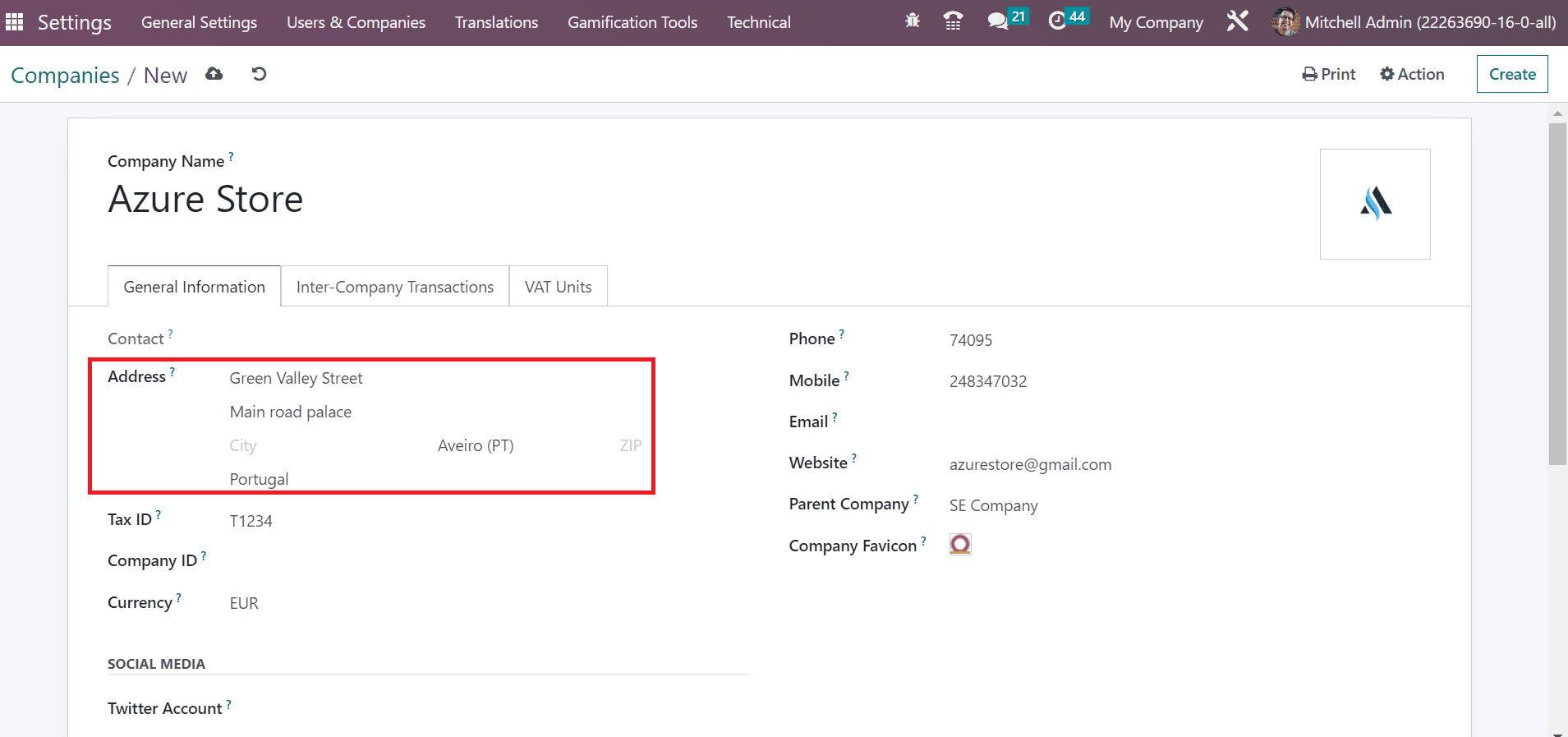Open Users & Companies menu

click(x=356, y=22)
